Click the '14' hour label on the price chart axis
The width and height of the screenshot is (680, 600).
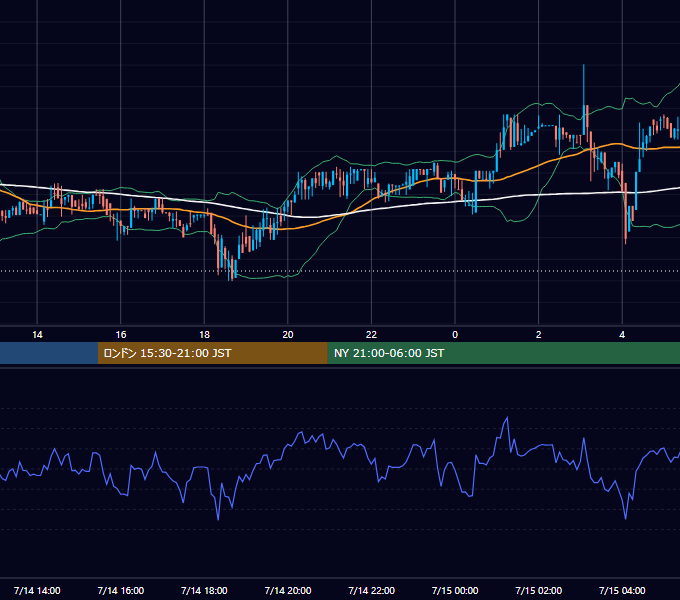click(37, 335)
